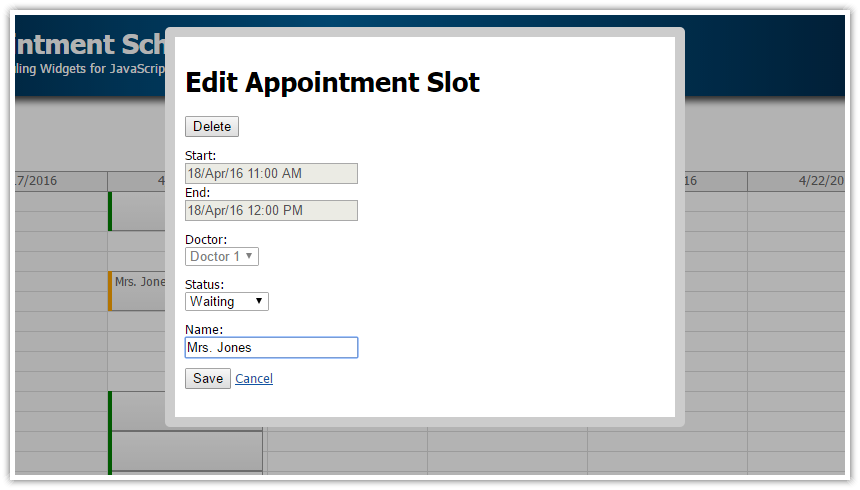
Task: Click the Delete button
Action: coord(212,126)
